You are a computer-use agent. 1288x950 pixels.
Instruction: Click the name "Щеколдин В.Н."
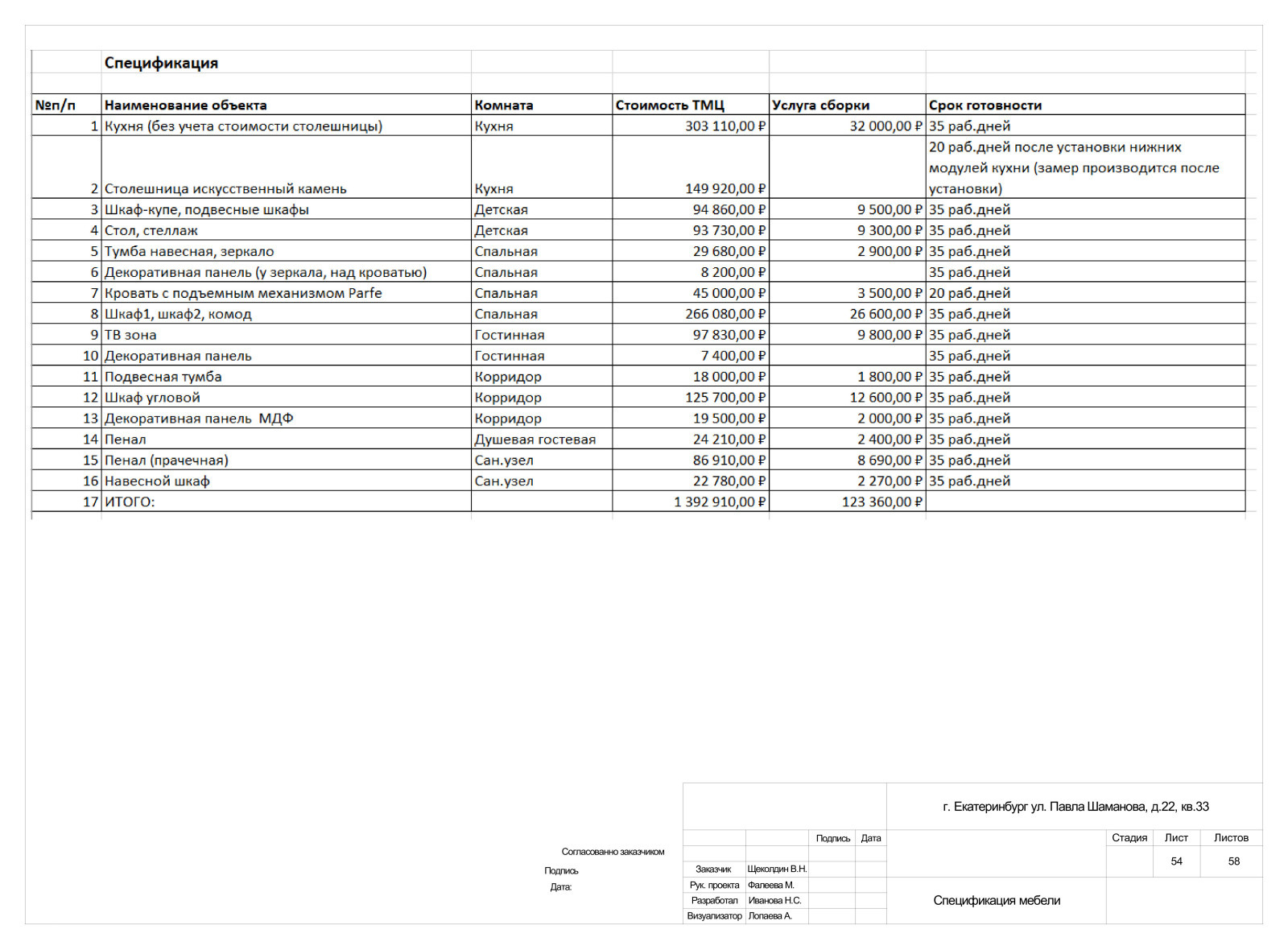click(777, 869)
